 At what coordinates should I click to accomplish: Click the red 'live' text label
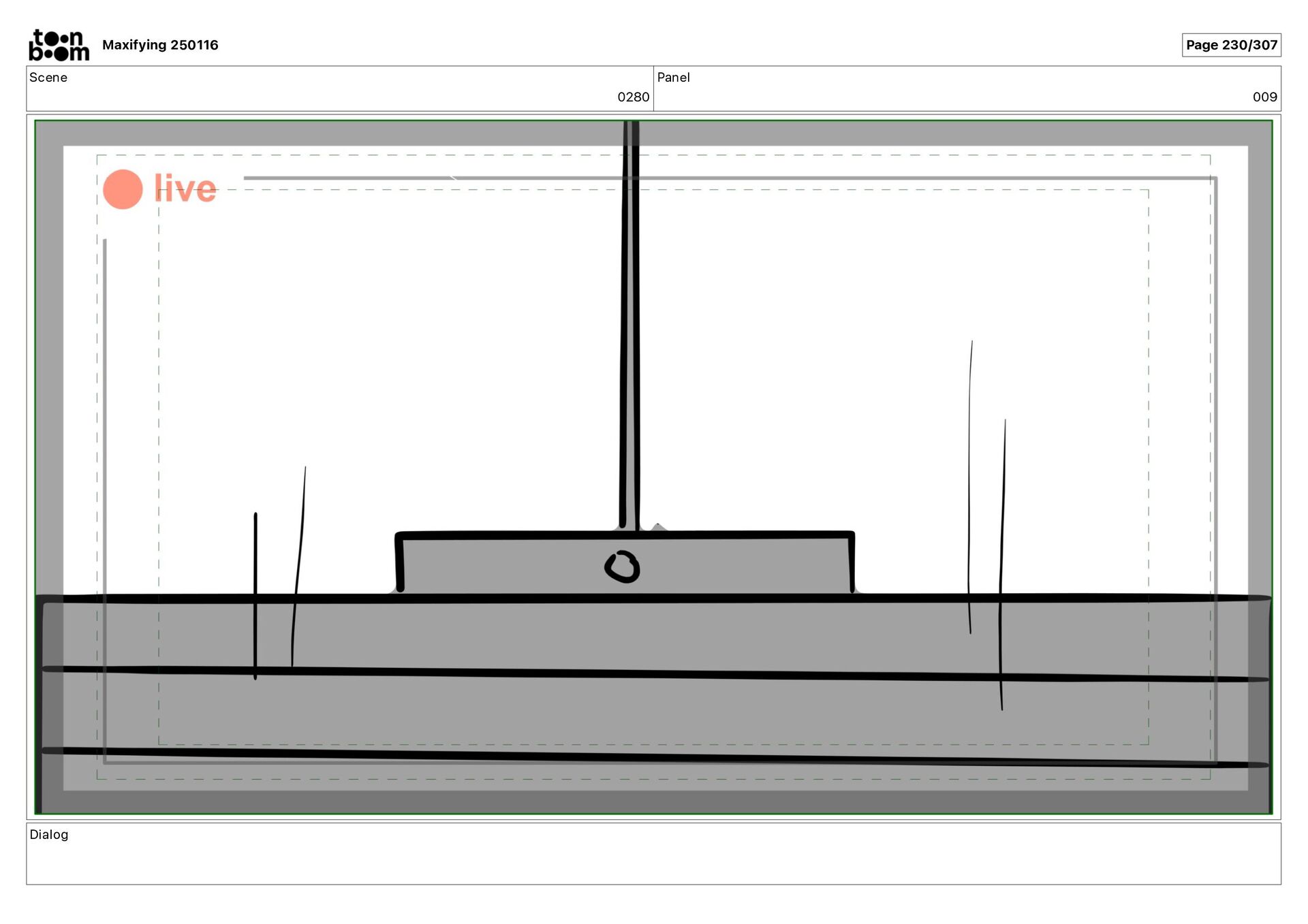point(185,189)
